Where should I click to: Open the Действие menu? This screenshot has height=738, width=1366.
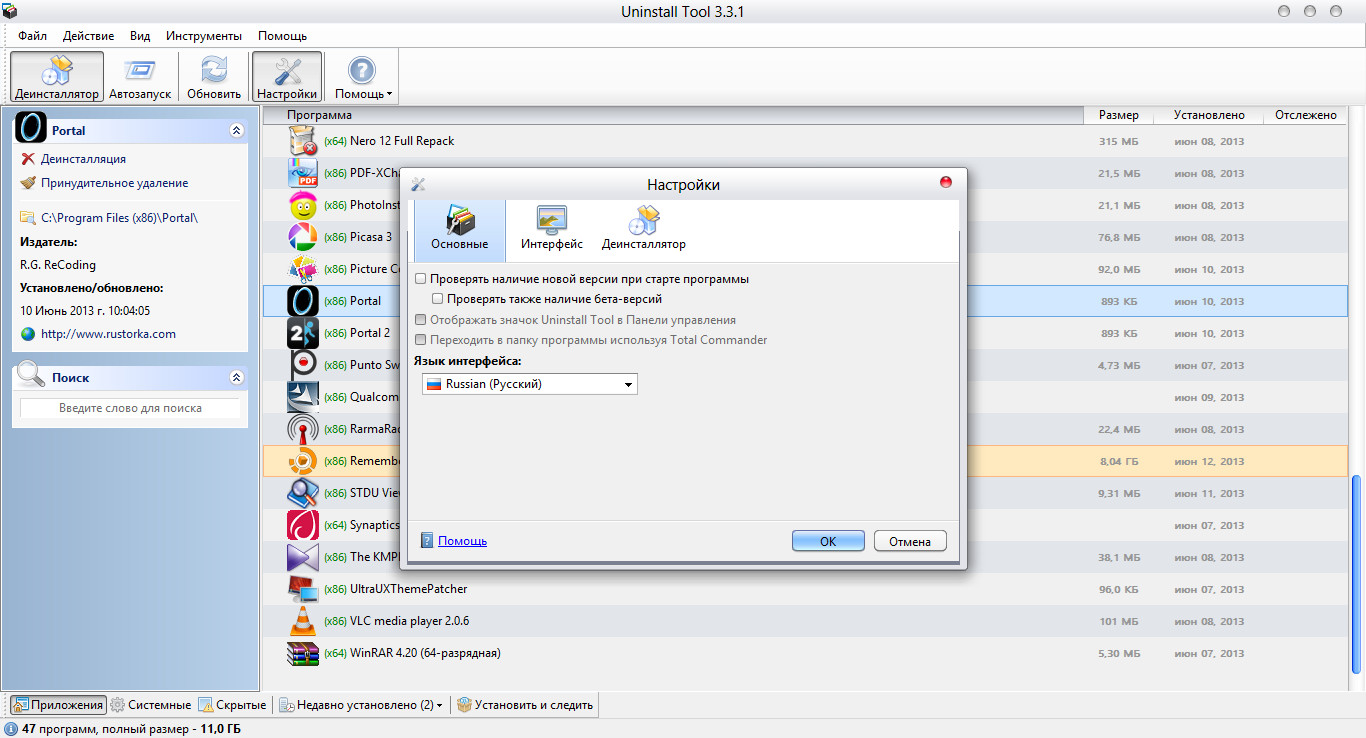click(88, 35)
